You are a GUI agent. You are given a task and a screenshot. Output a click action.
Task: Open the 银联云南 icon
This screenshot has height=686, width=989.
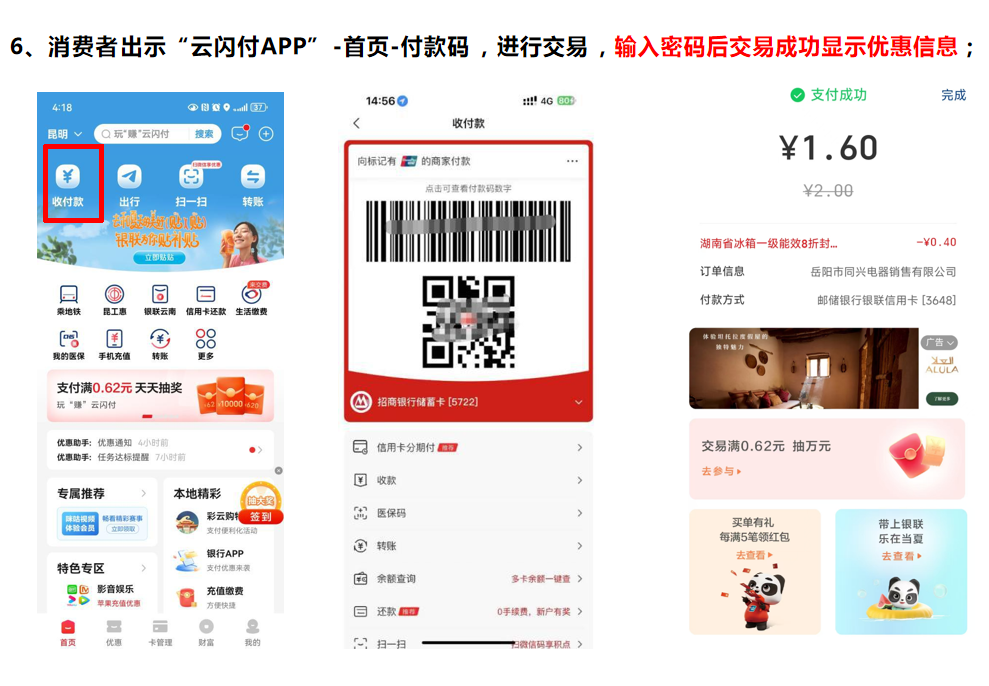tap(160, 294)
